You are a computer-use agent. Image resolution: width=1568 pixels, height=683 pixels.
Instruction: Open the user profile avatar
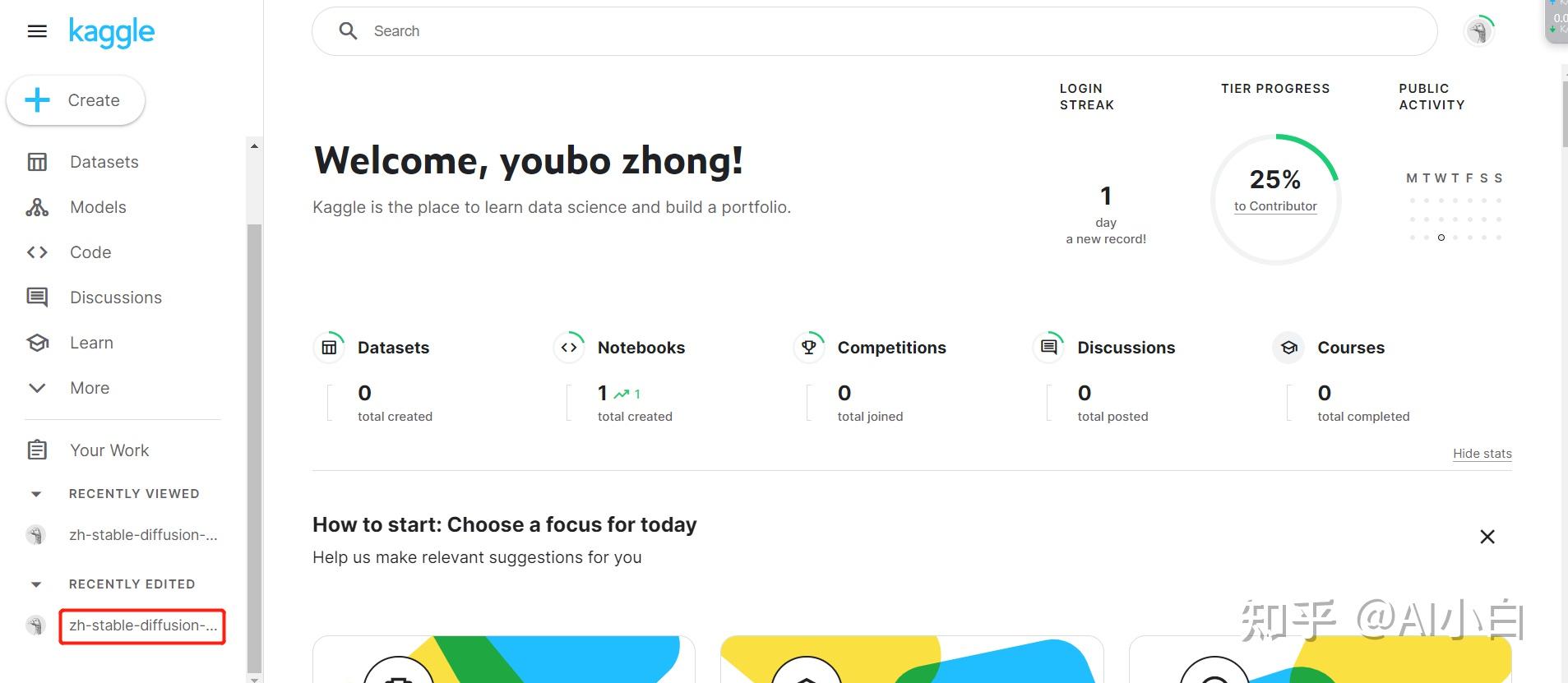[1478, 32]
